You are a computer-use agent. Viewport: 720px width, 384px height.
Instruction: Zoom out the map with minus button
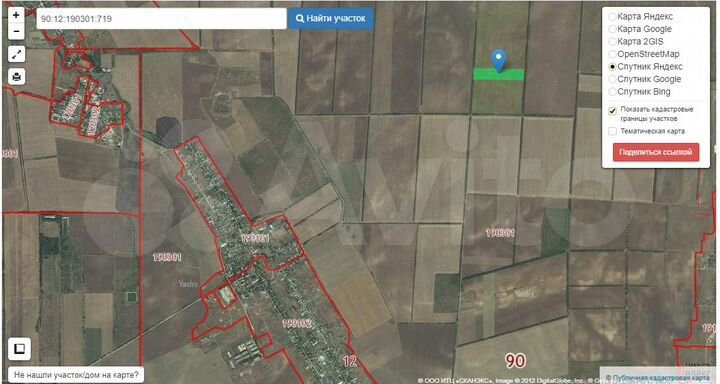click(x=16, y=31)
